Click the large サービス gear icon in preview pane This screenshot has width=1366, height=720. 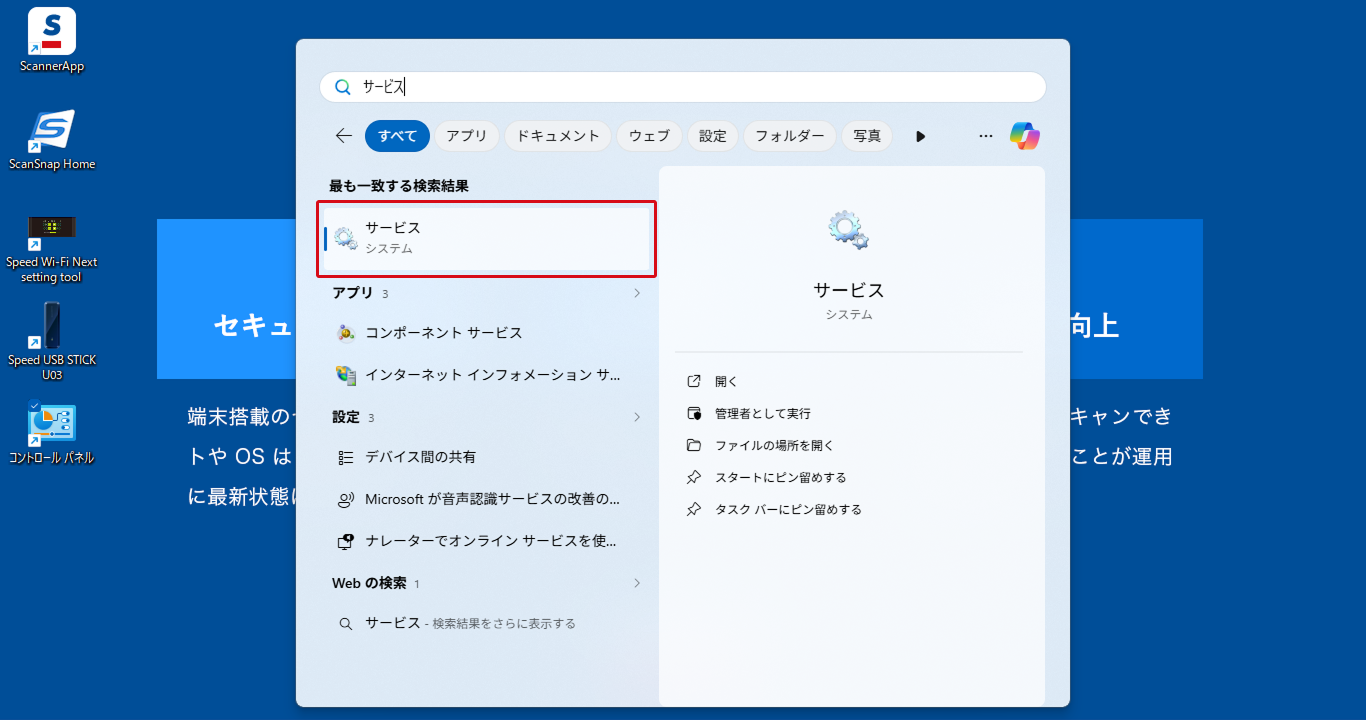click(x=849, y=229)
